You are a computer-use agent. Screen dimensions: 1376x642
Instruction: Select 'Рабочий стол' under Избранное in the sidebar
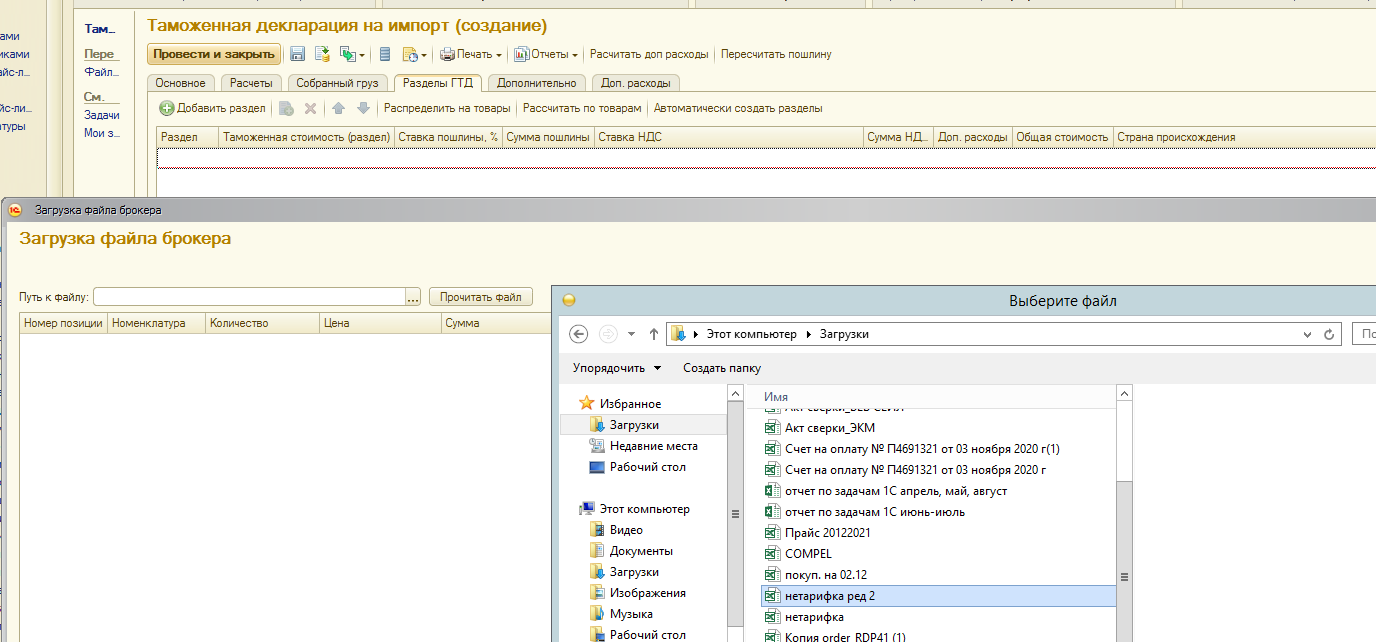tap(647, 467)
